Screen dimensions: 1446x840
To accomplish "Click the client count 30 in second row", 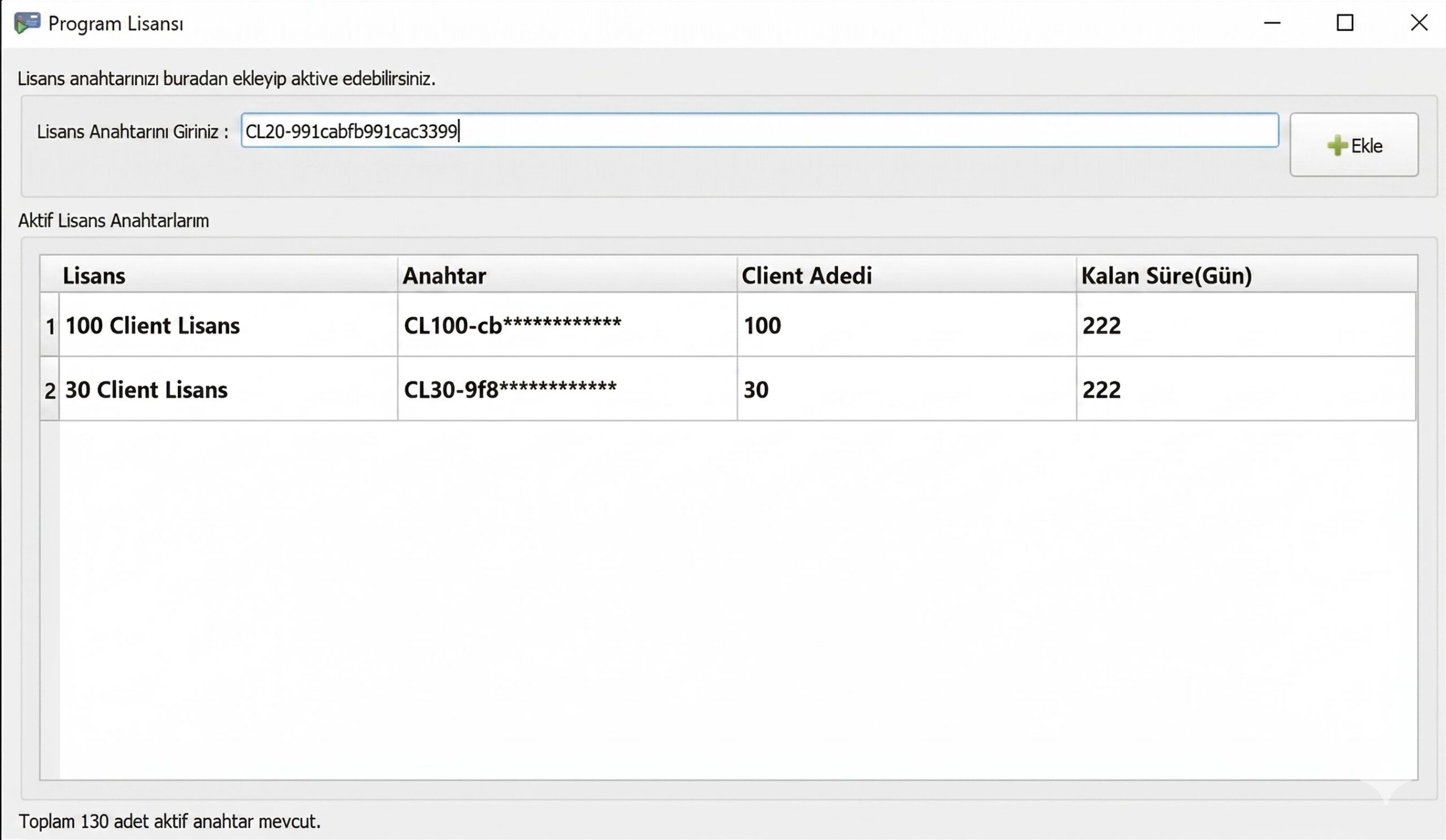I will 756,390.
